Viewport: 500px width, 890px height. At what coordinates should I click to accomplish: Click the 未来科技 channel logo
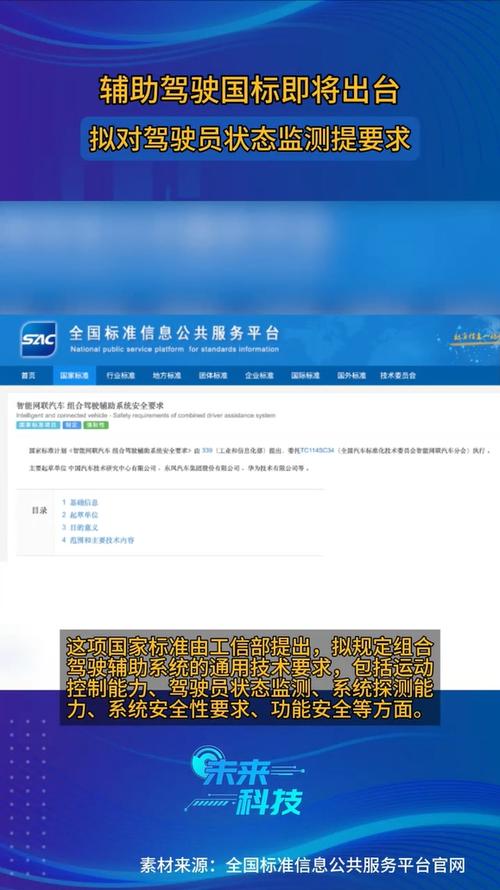point(244,780)
